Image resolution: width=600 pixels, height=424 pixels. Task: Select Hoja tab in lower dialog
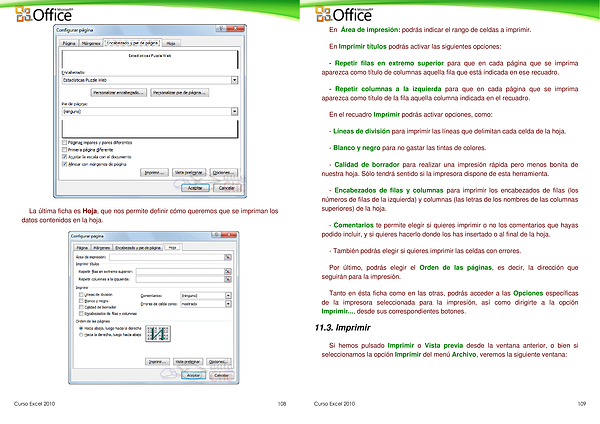pos(173,248)
